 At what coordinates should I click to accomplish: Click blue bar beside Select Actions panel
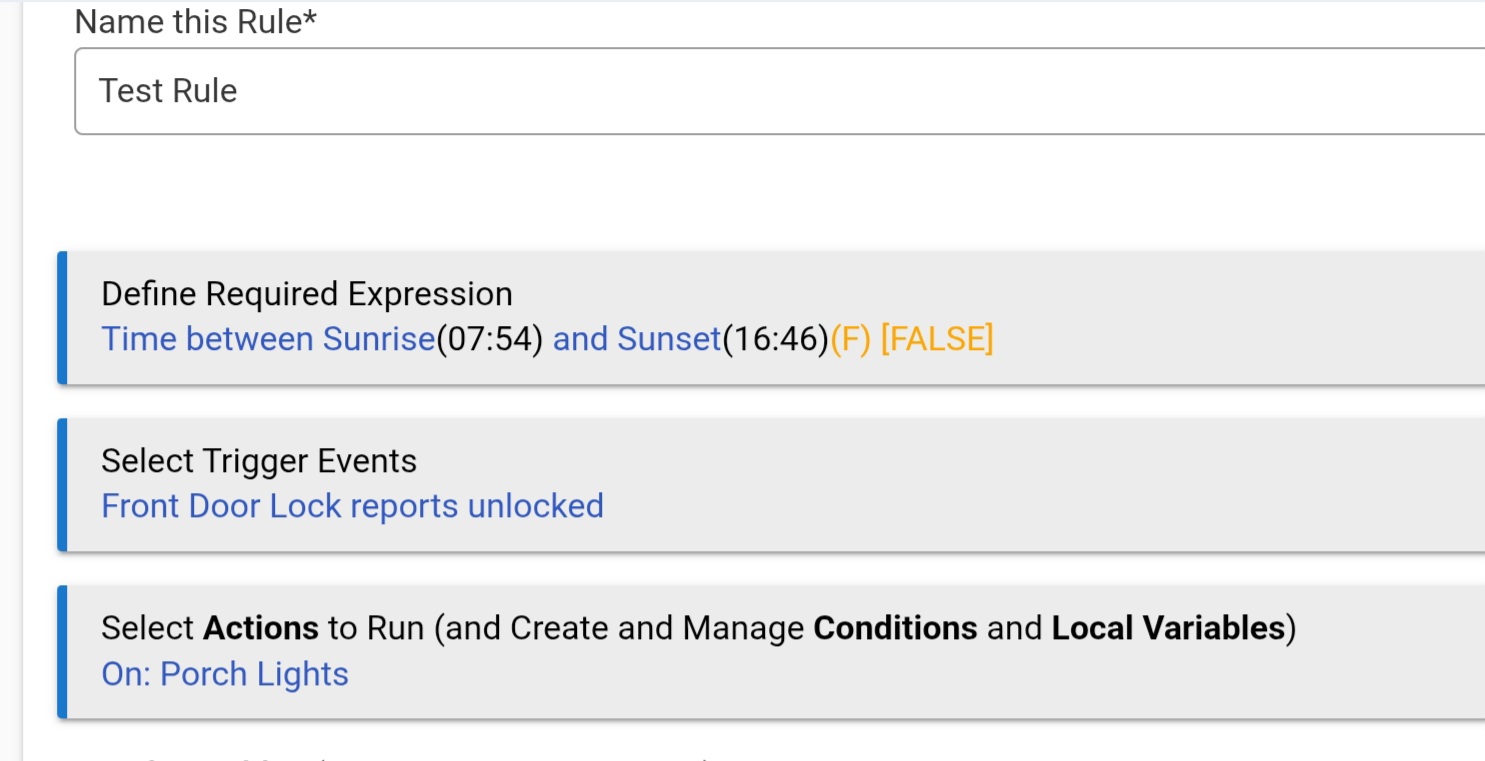tap(62, 652)
